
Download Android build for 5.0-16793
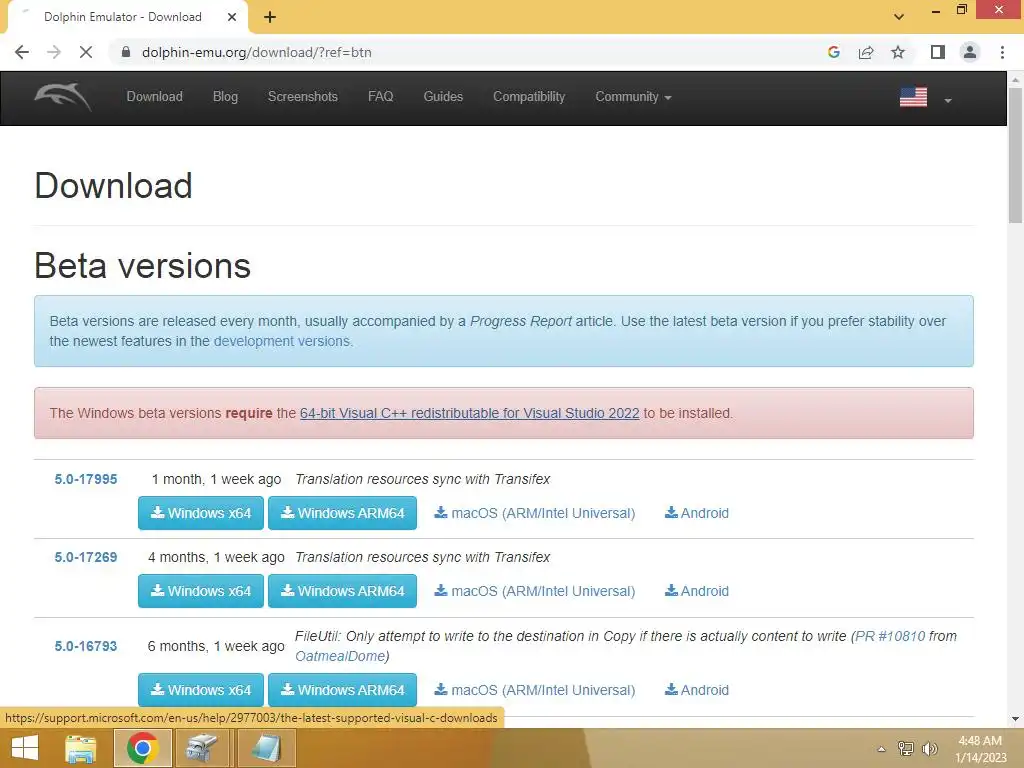(696, 690)
